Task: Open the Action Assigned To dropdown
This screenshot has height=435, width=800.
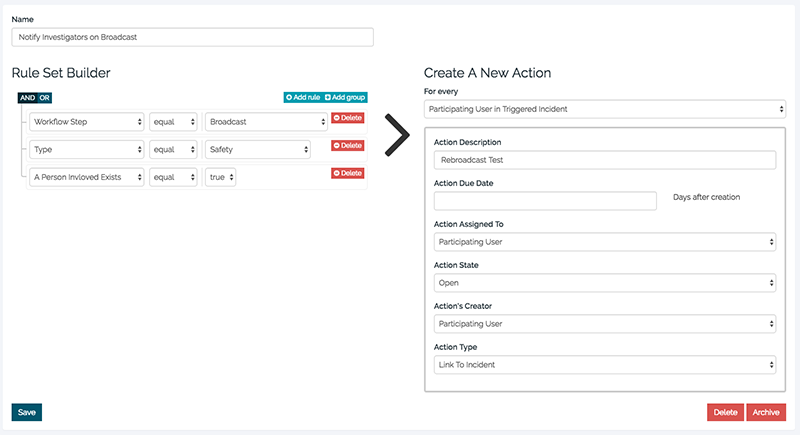Action: click(605, 242)
